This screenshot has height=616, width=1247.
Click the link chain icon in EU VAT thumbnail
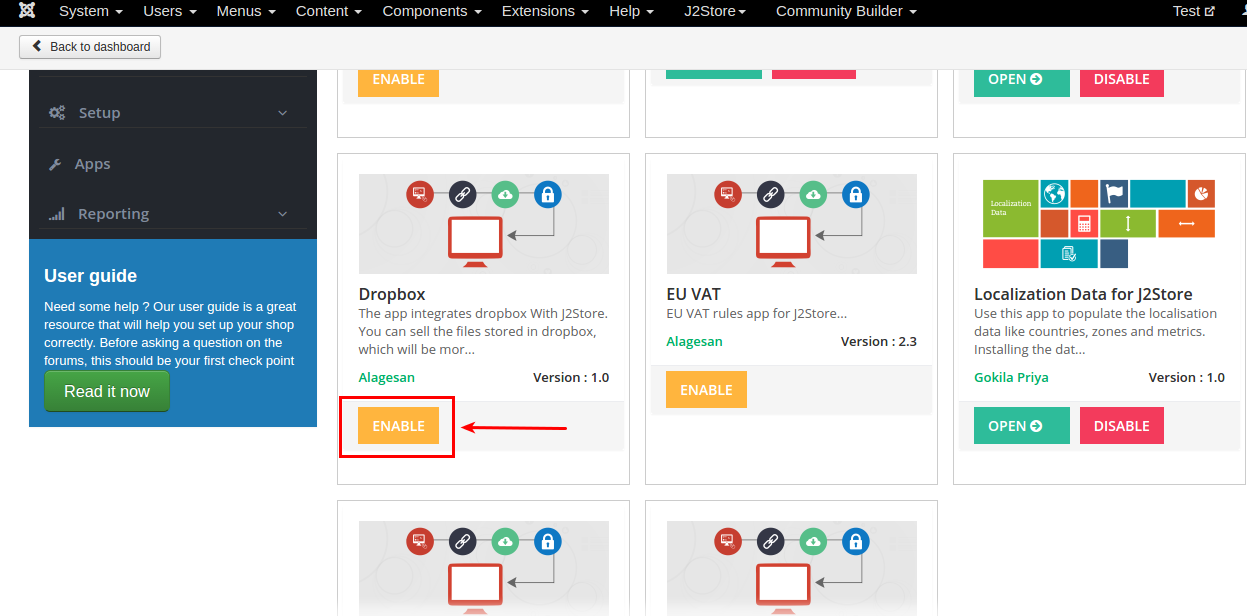[770, 194]
